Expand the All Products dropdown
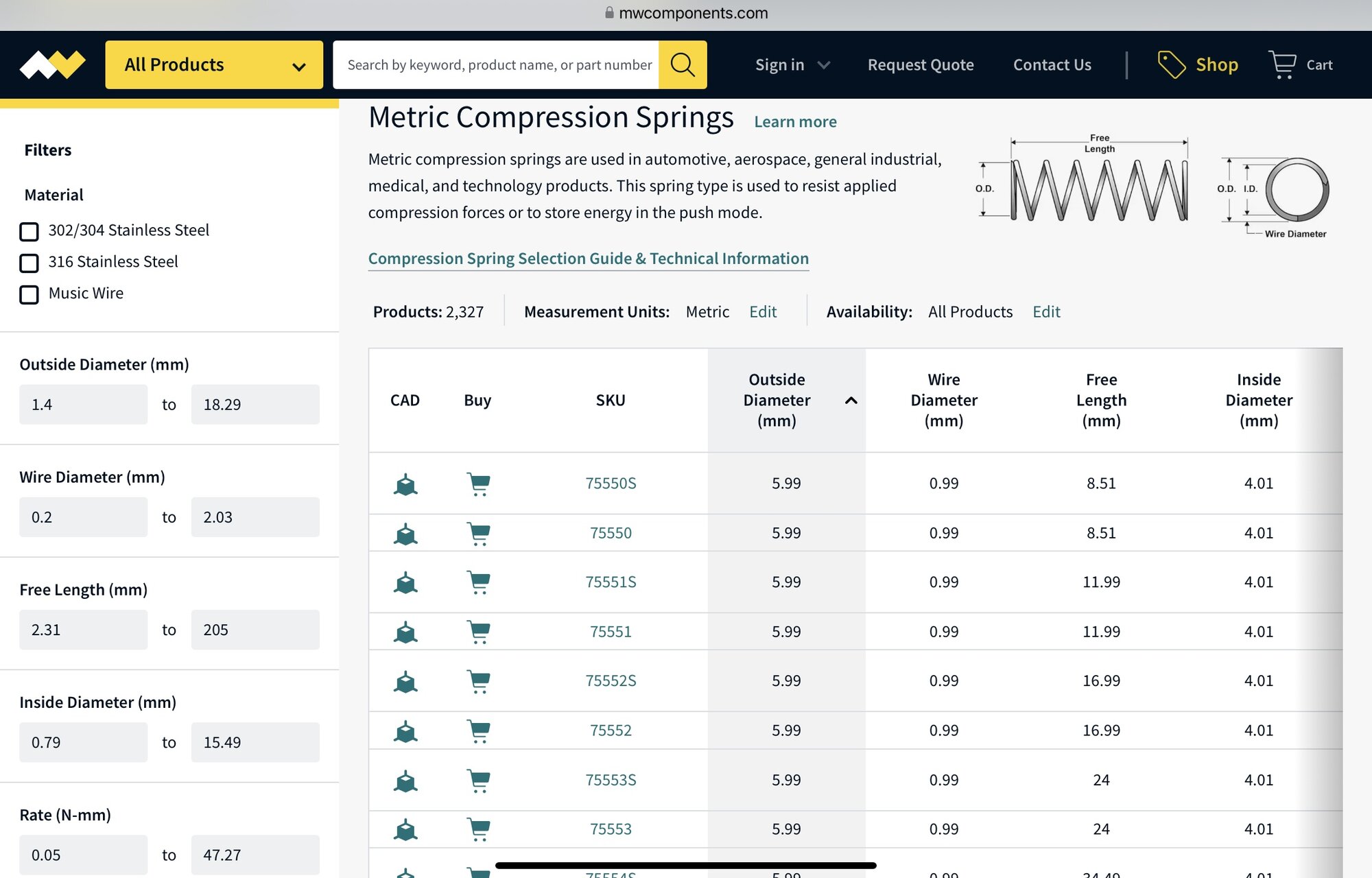Screen dimensions: 1372x878 [213, 64]
